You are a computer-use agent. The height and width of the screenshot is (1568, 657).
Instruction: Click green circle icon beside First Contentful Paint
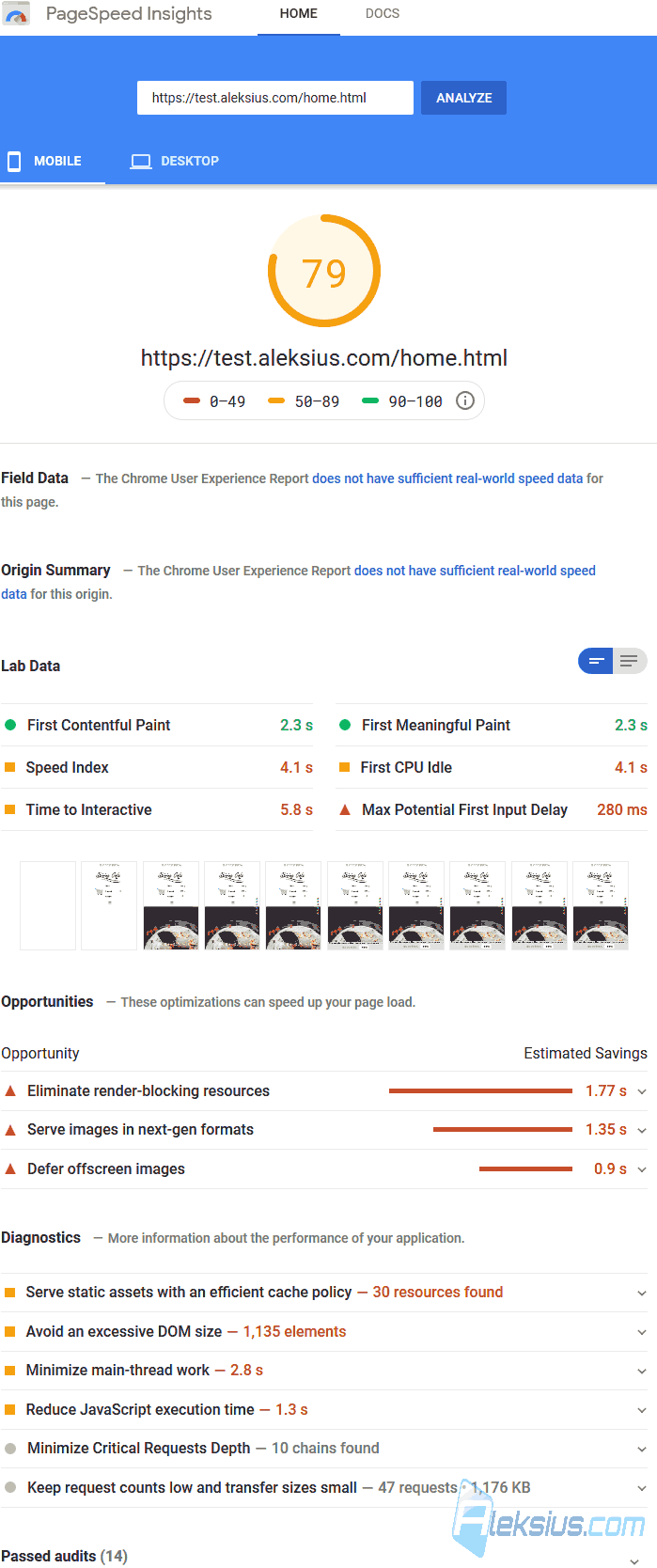pos(10,725)
